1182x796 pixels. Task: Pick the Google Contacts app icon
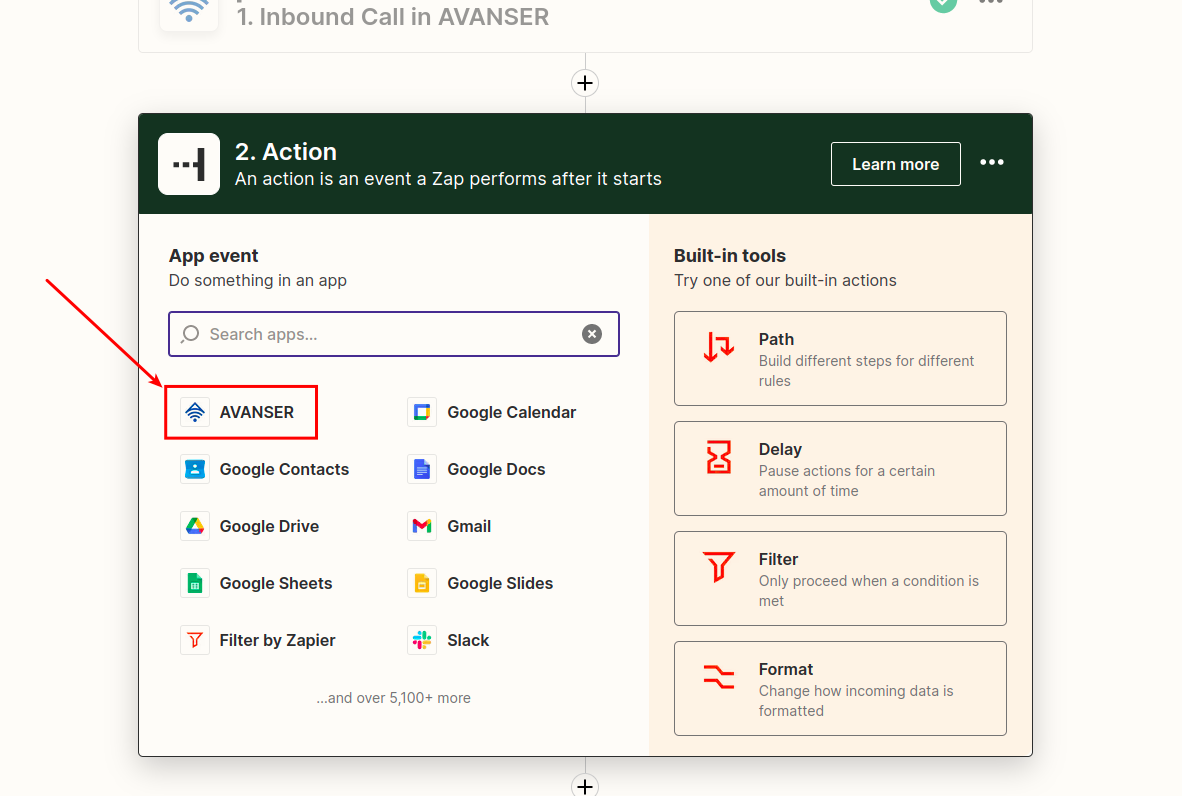pos(195,469)
